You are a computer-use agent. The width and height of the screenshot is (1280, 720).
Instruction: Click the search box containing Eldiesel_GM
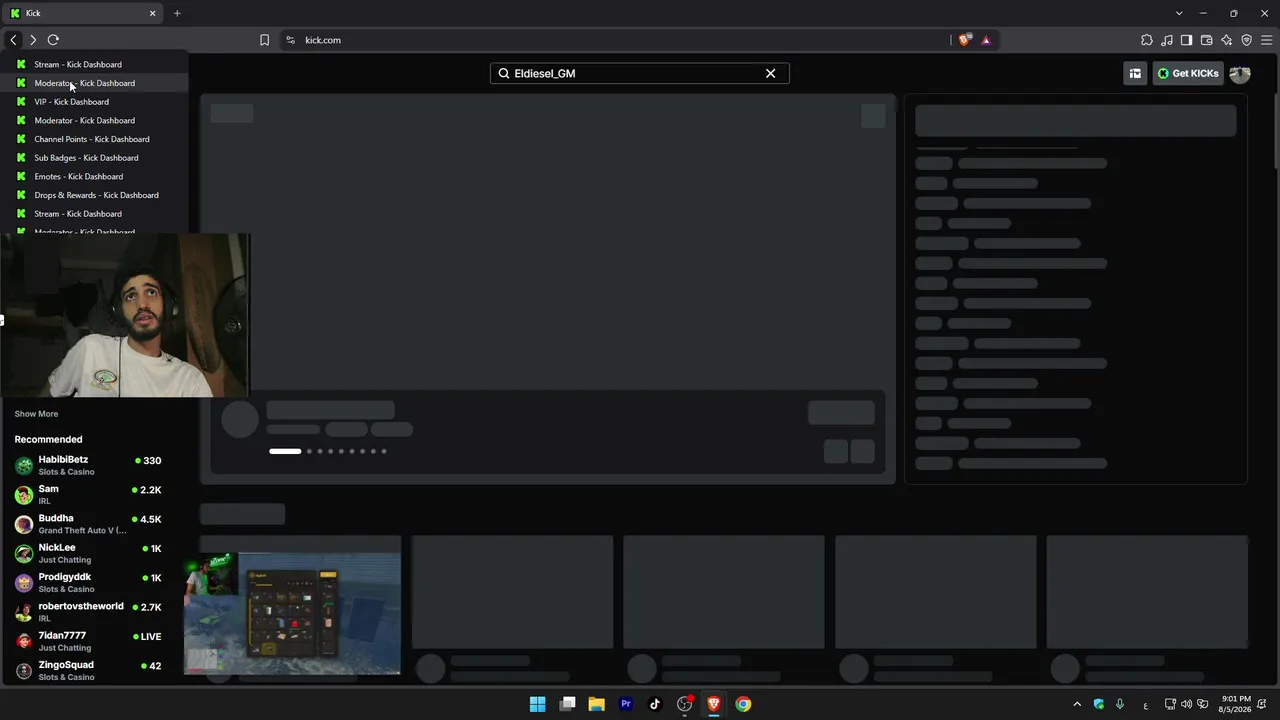pyautogui.click(x=639, y=73)
